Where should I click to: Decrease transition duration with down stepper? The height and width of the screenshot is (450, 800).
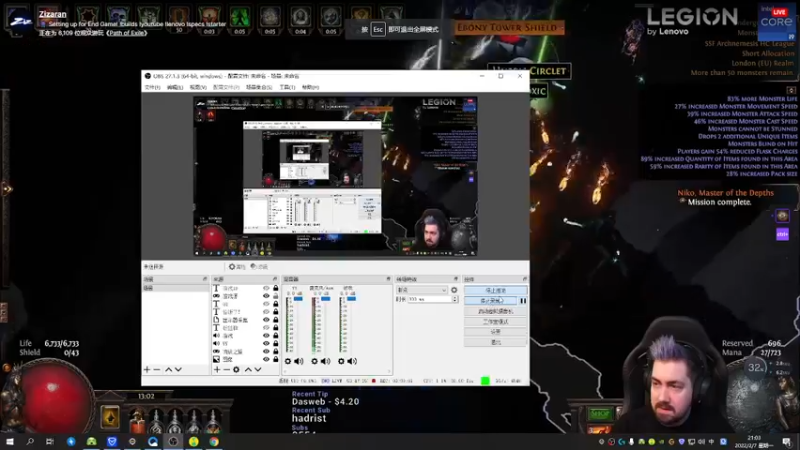tap(455, 301)
